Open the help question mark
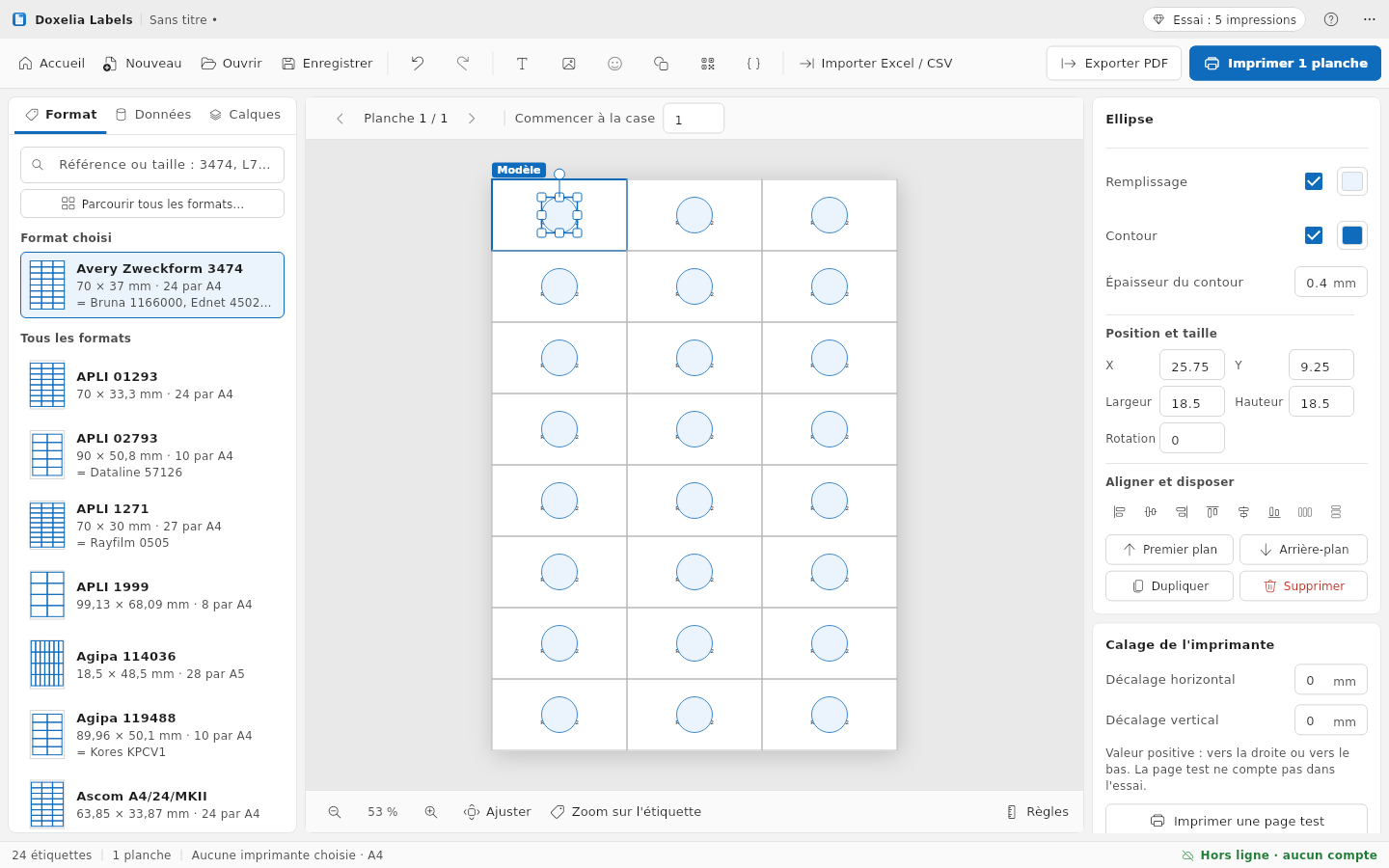This screenshot has height=868, width=1389. point(1331,19)
